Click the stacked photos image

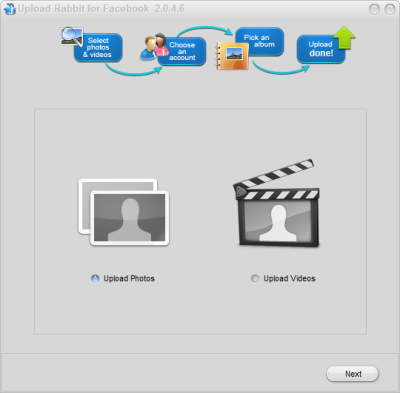click(124, 212)
